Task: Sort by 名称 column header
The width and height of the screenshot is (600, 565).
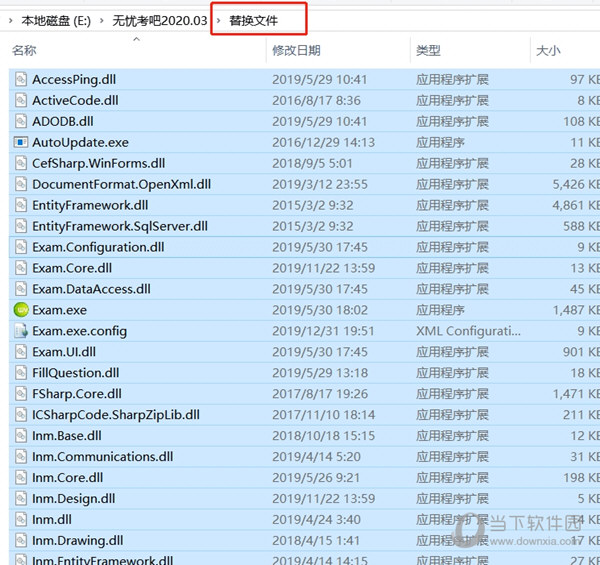Action: (24, 50)
